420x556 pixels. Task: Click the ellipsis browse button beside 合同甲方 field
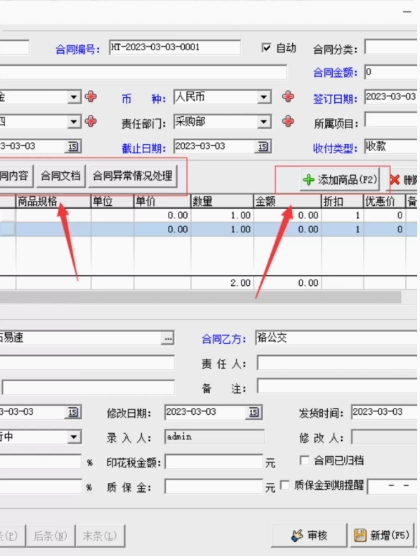click(167, 338)
